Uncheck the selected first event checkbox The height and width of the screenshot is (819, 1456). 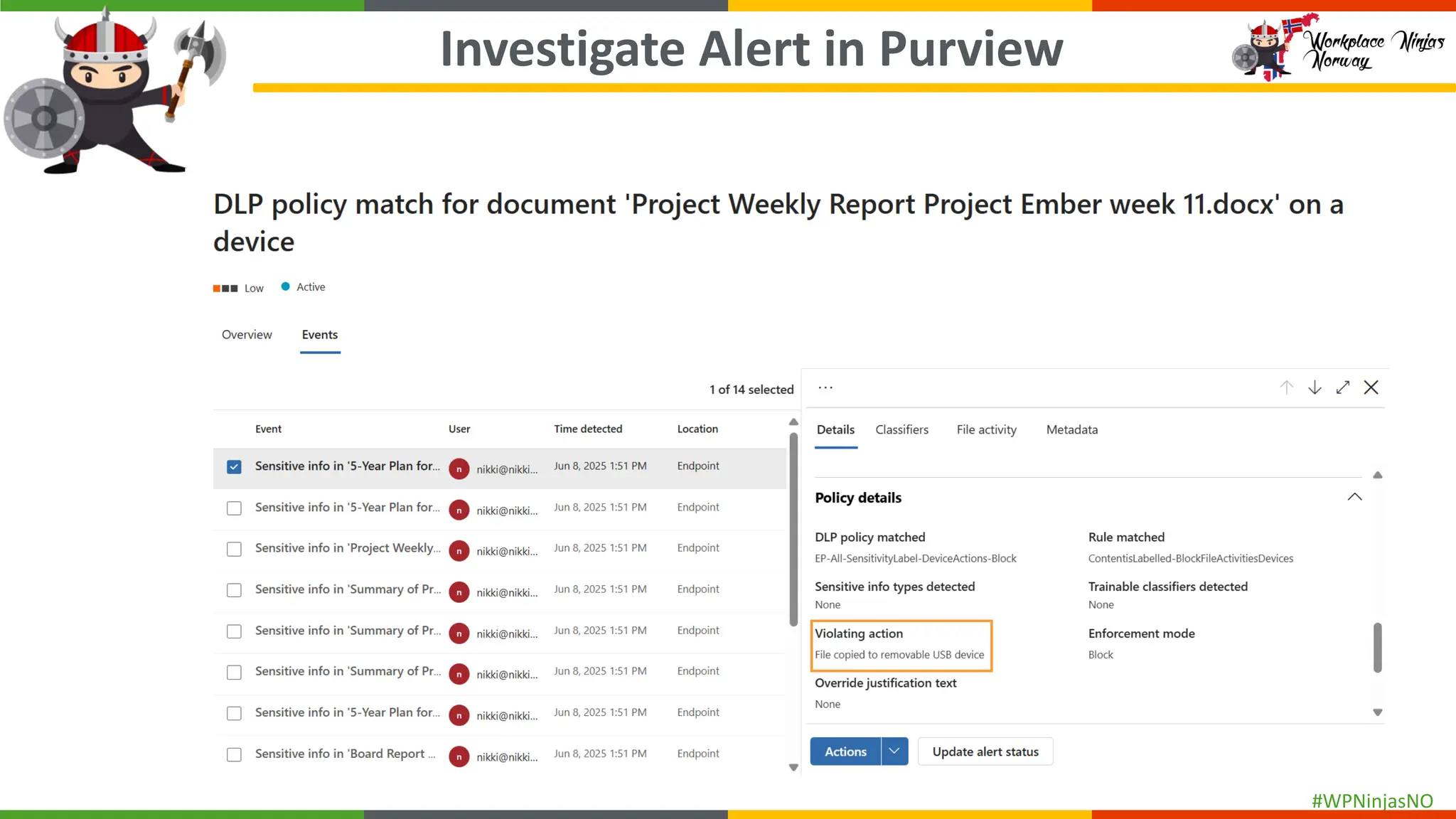coord(234,467)
